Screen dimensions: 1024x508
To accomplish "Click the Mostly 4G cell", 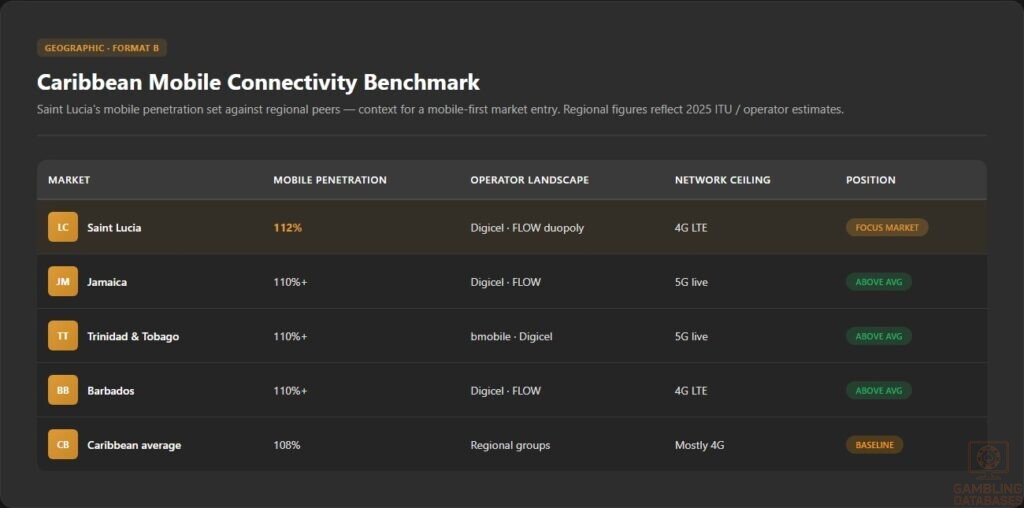I will [x=699, y=445].
